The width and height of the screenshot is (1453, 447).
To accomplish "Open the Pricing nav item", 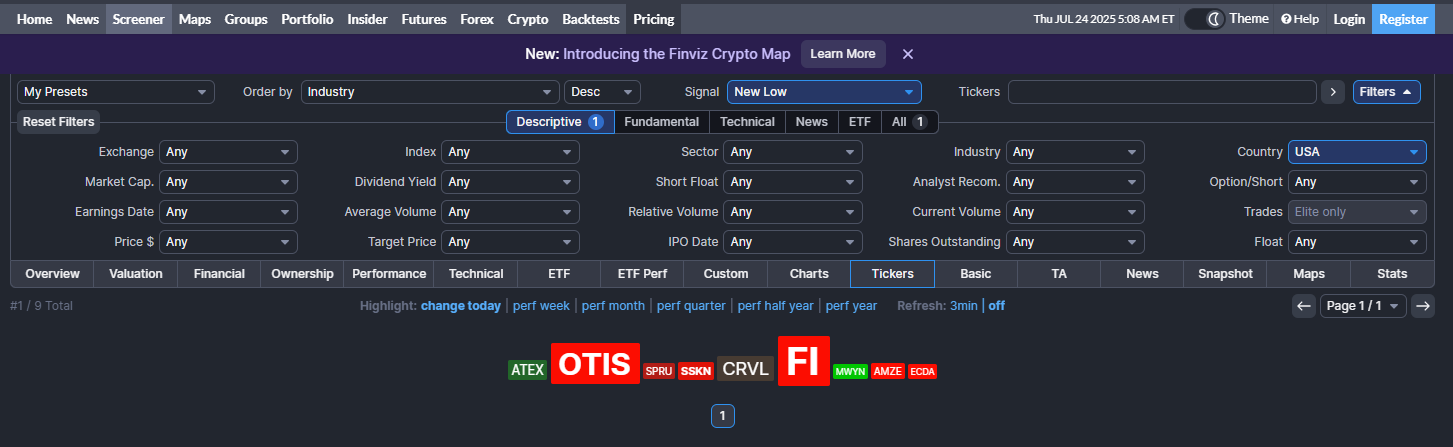I will (654, 19).
